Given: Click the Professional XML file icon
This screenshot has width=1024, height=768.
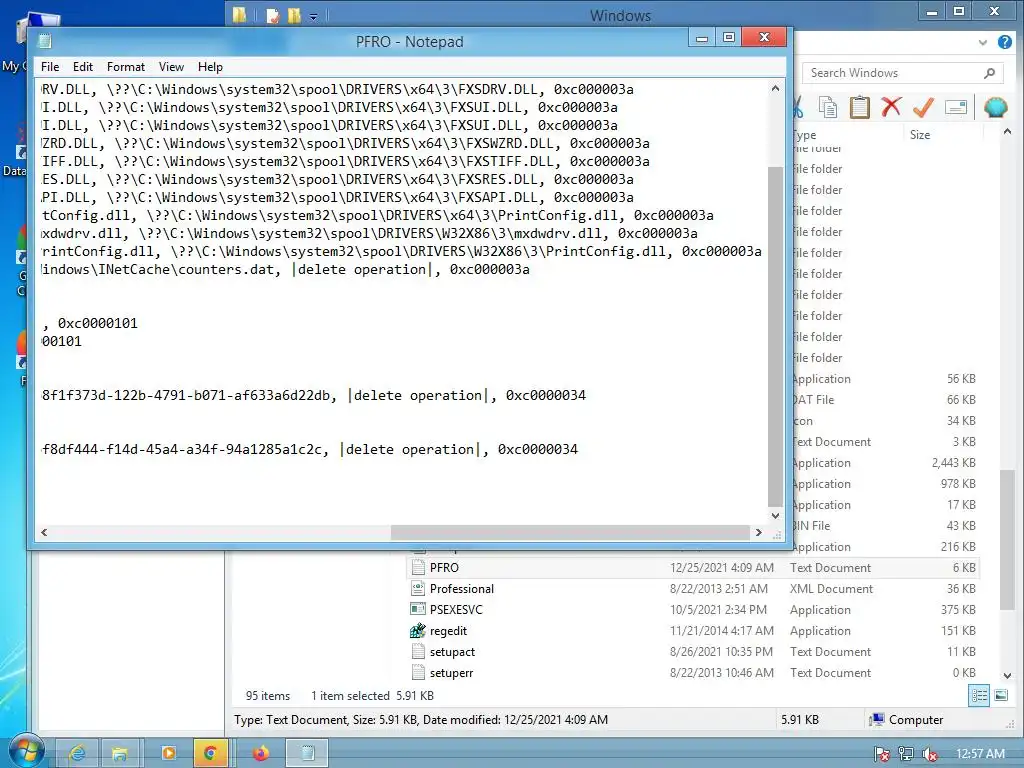Looking at the screenshot, I should (x=418, y=588).
